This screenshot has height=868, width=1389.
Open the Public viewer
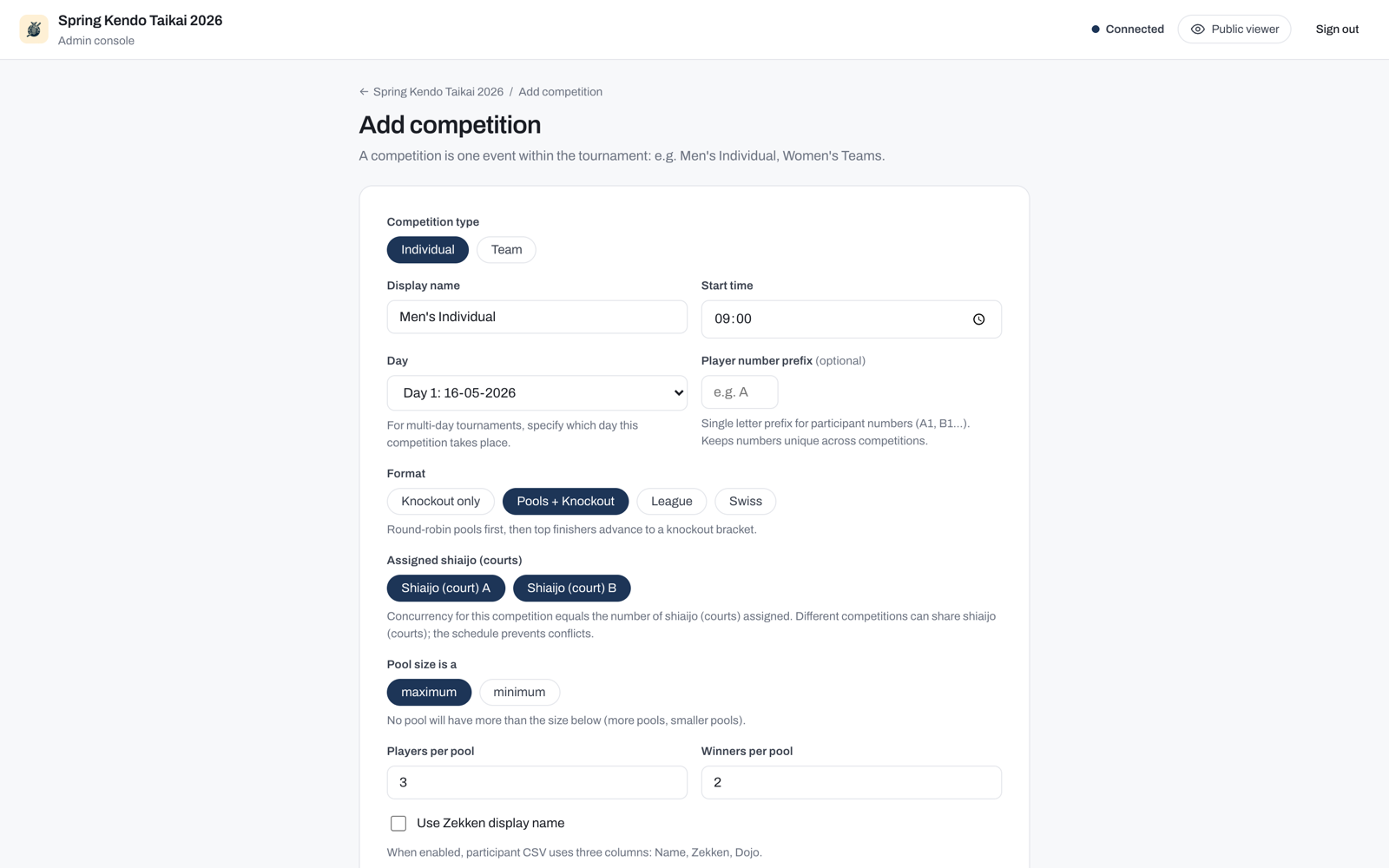1234,30
